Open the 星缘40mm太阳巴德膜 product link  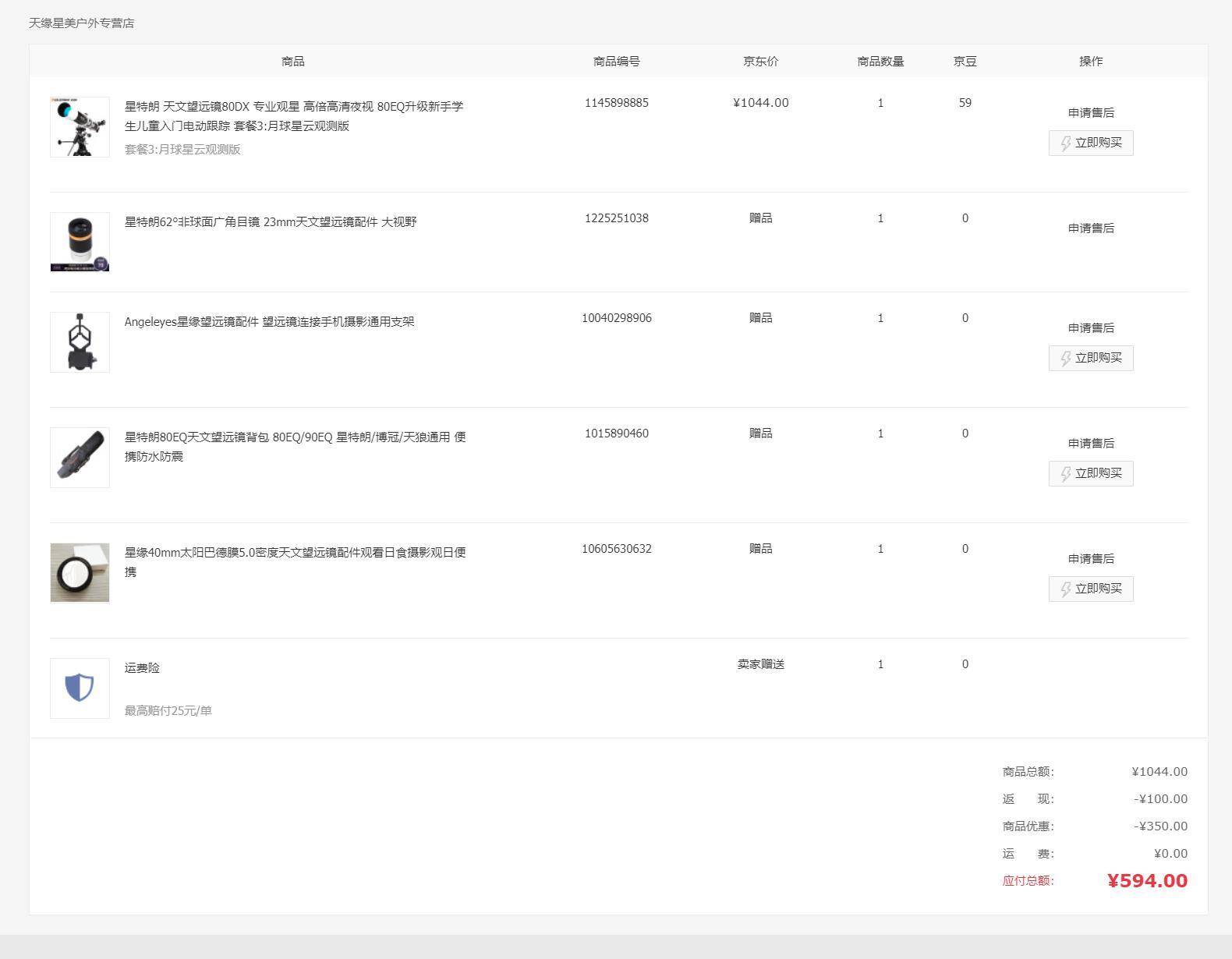(x=296, y=562)
